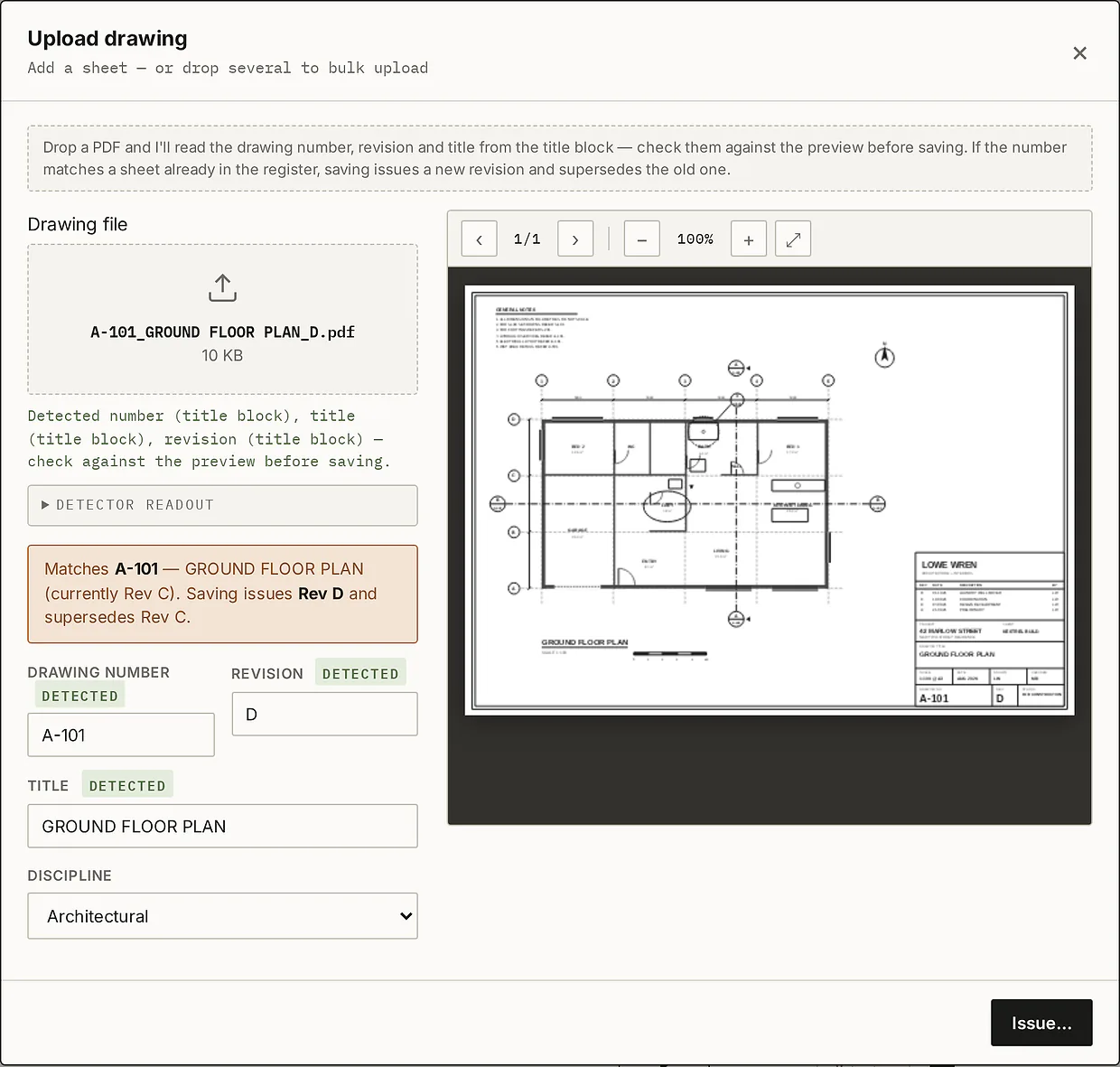Click the Drawing Number field
Image resolution: width=1120 pixels, height=1067 pixels.
121,735
